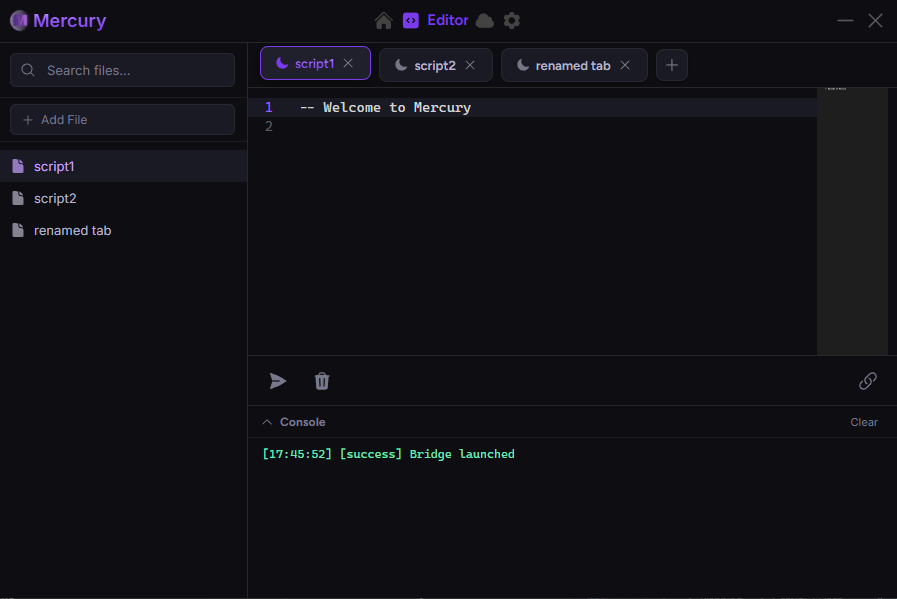This screenshot has width=897, height=599.
Task: Click the moon icon on script2 tab
Action: tap(401, 65)
